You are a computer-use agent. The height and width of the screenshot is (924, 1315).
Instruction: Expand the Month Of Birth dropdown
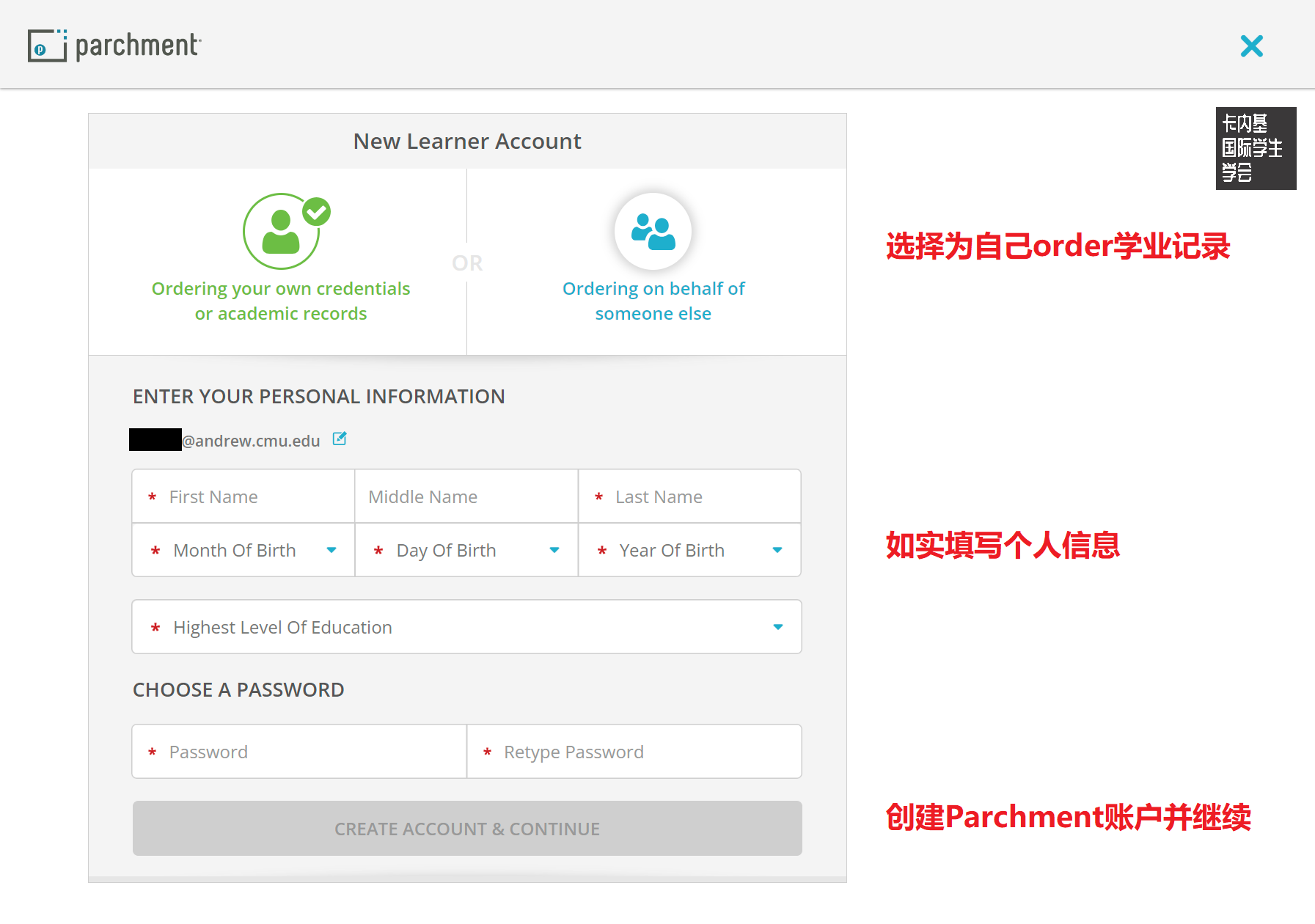click(243, 550)
